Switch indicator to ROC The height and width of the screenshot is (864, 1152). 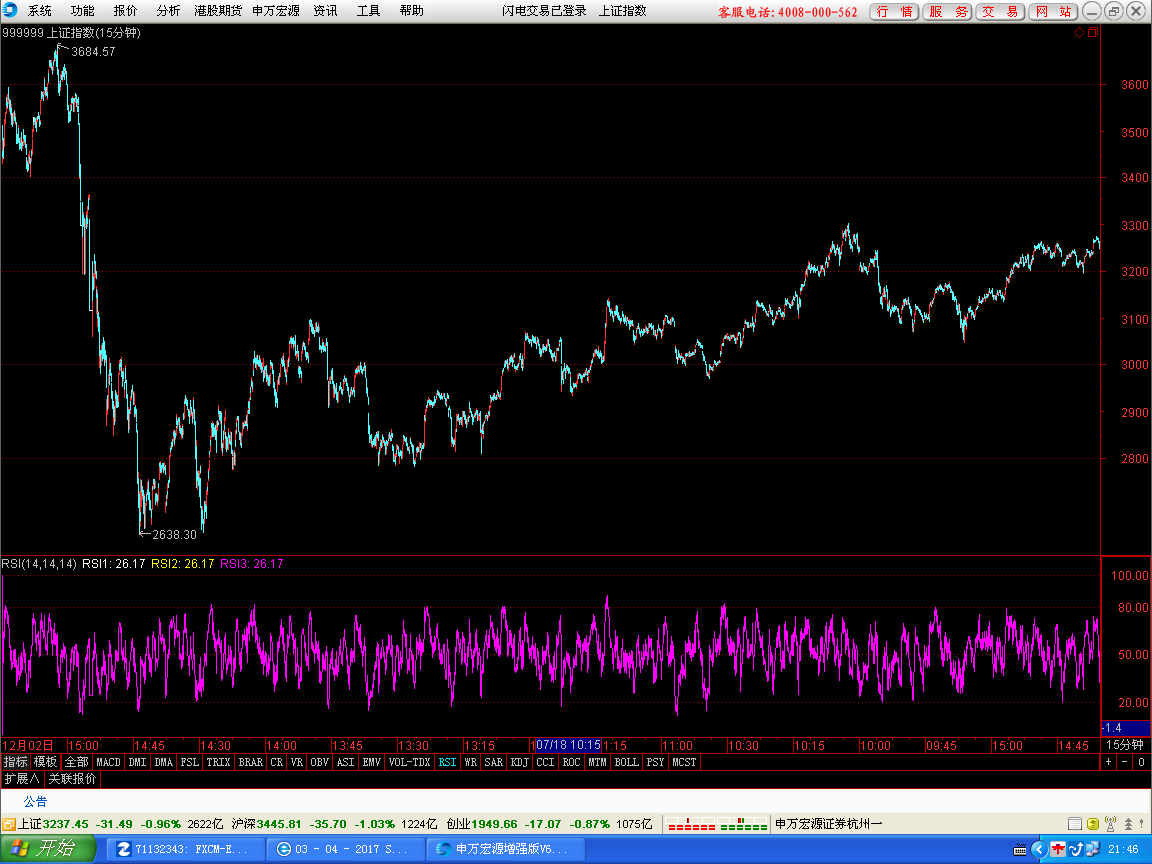point(572,762)
